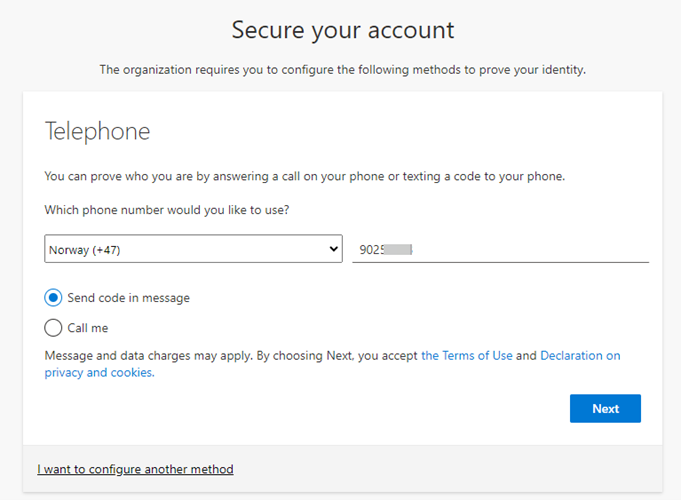Click the Telephone section heading
The image size is (681, 500).
[x=98, y=131]
